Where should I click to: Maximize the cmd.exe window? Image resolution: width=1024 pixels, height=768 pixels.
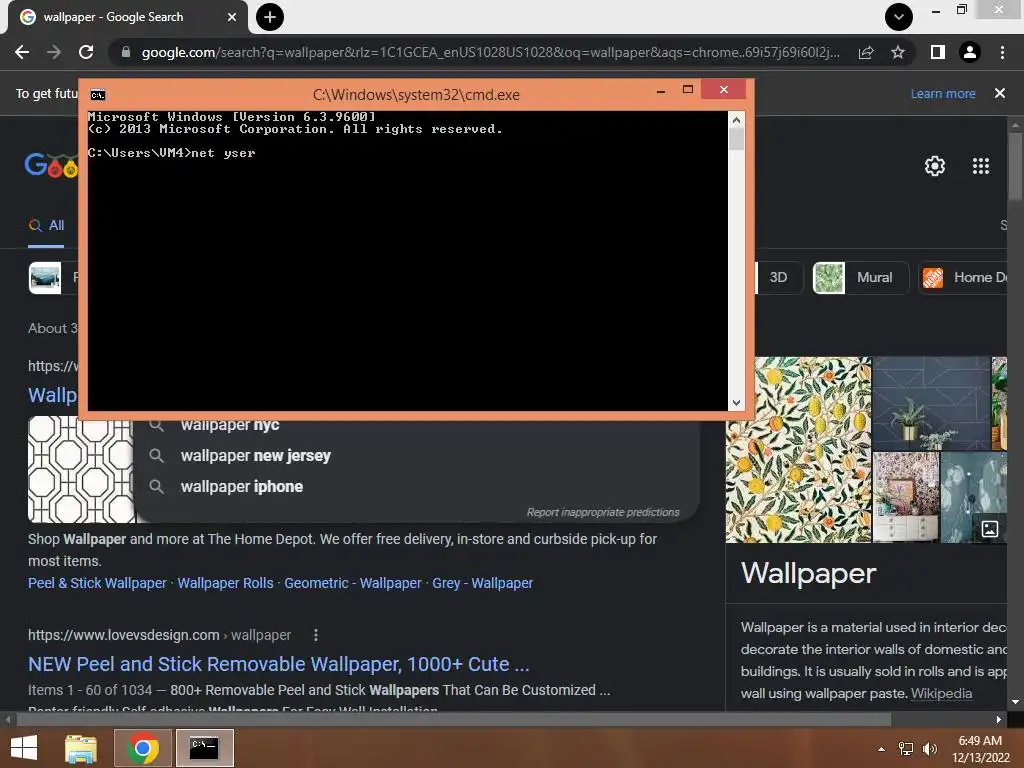tap(688, 89)
